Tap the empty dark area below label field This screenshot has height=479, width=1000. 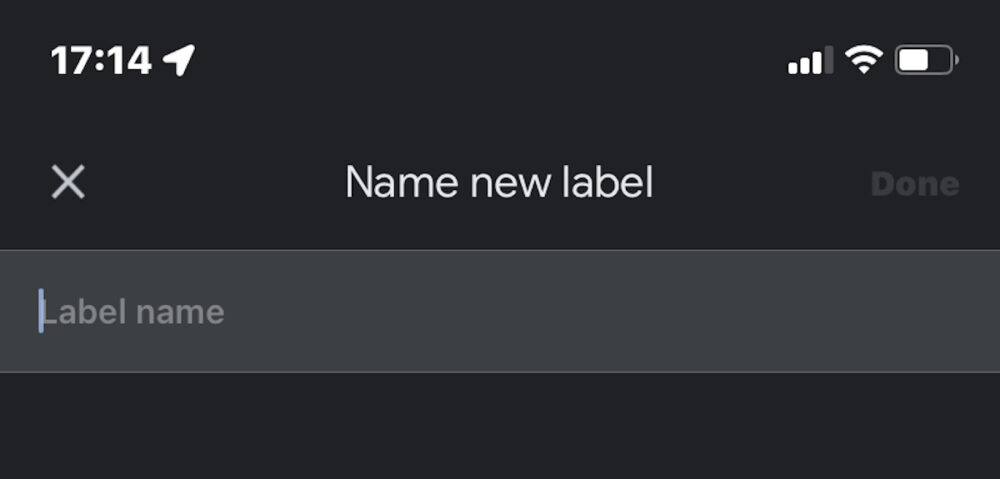500,425
